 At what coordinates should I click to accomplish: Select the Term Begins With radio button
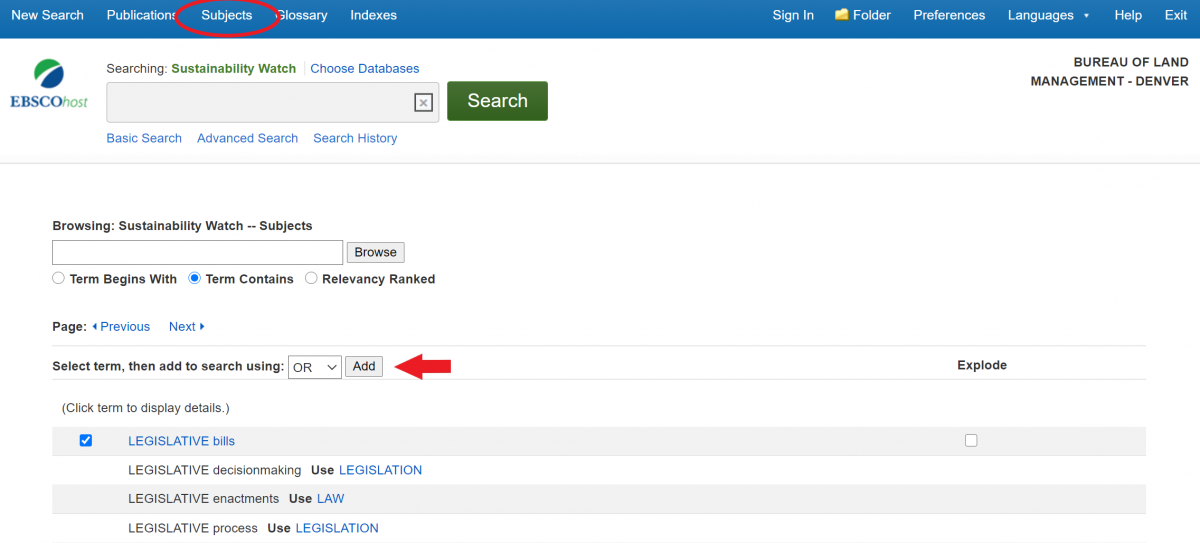[x=58, y=279]
